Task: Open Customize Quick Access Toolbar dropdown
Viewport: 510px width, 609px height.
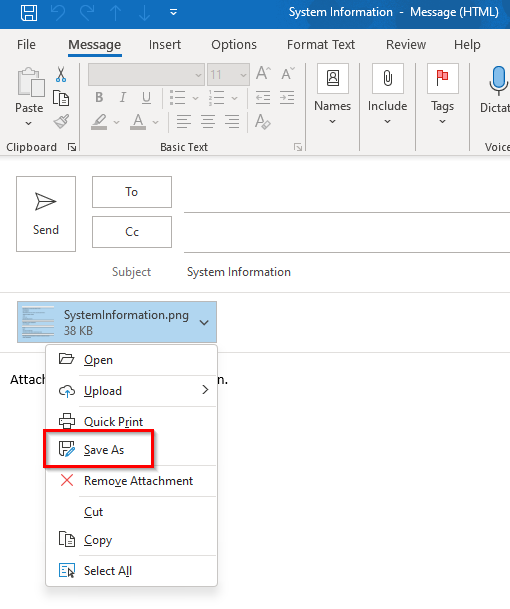Action: point(173,12)
